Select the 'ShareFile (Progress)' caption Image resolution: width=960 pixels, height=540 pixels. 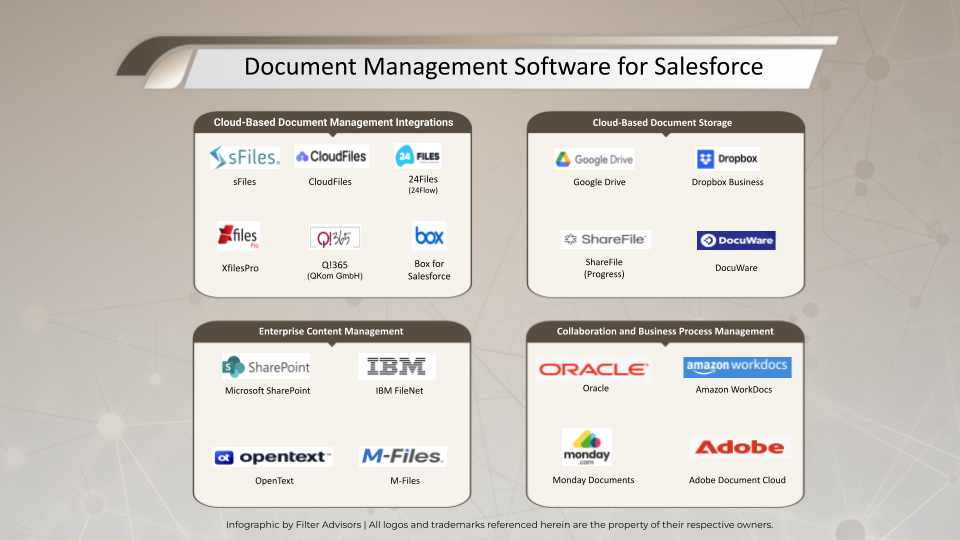coord(604,268)
